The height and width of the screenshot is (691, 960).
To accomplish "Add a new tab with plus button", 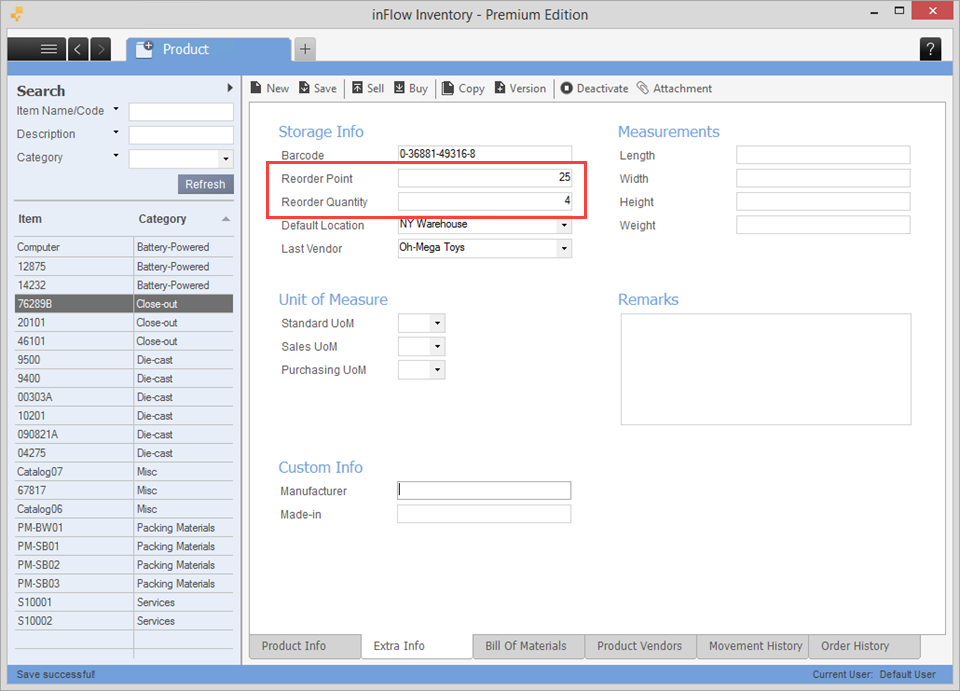I will (x=305, y=49).
